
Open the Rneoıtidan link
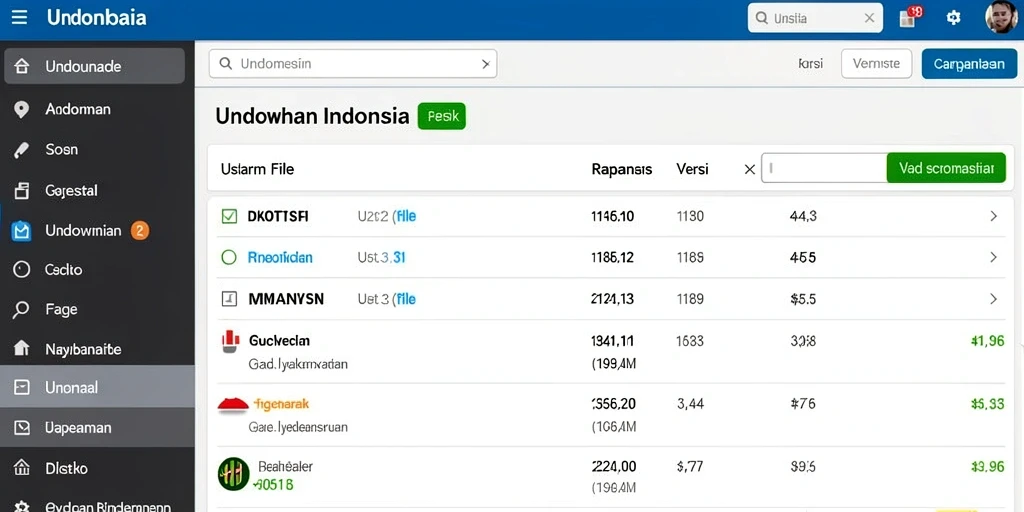[x=280, y=257]
